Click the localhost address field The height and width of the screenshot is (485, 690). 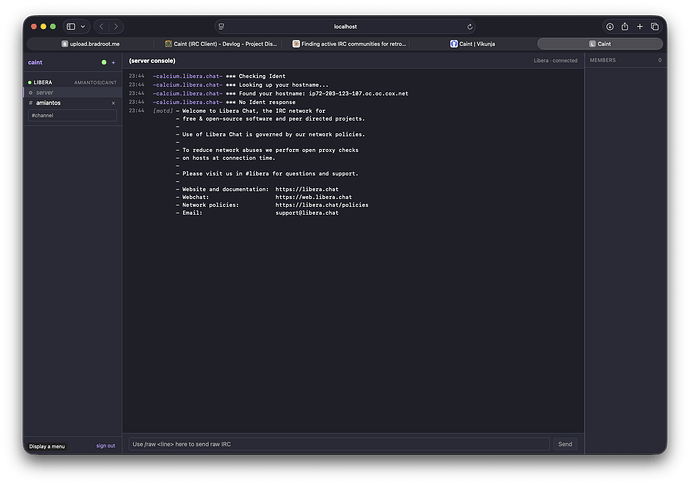345,27
